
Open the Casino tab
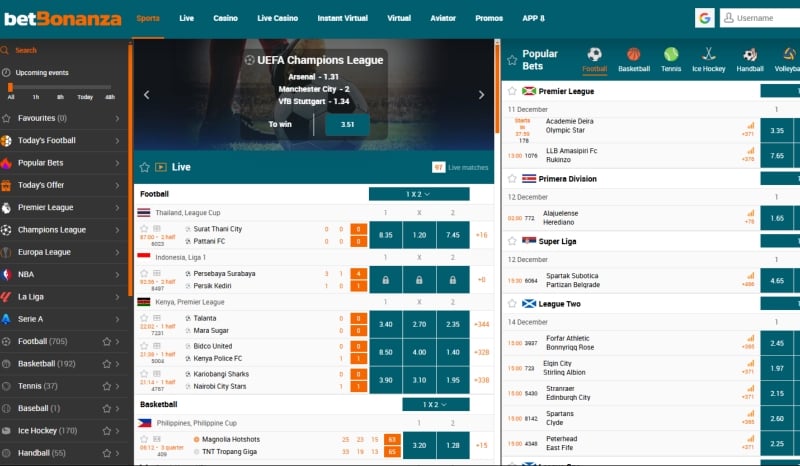point(226,18)
